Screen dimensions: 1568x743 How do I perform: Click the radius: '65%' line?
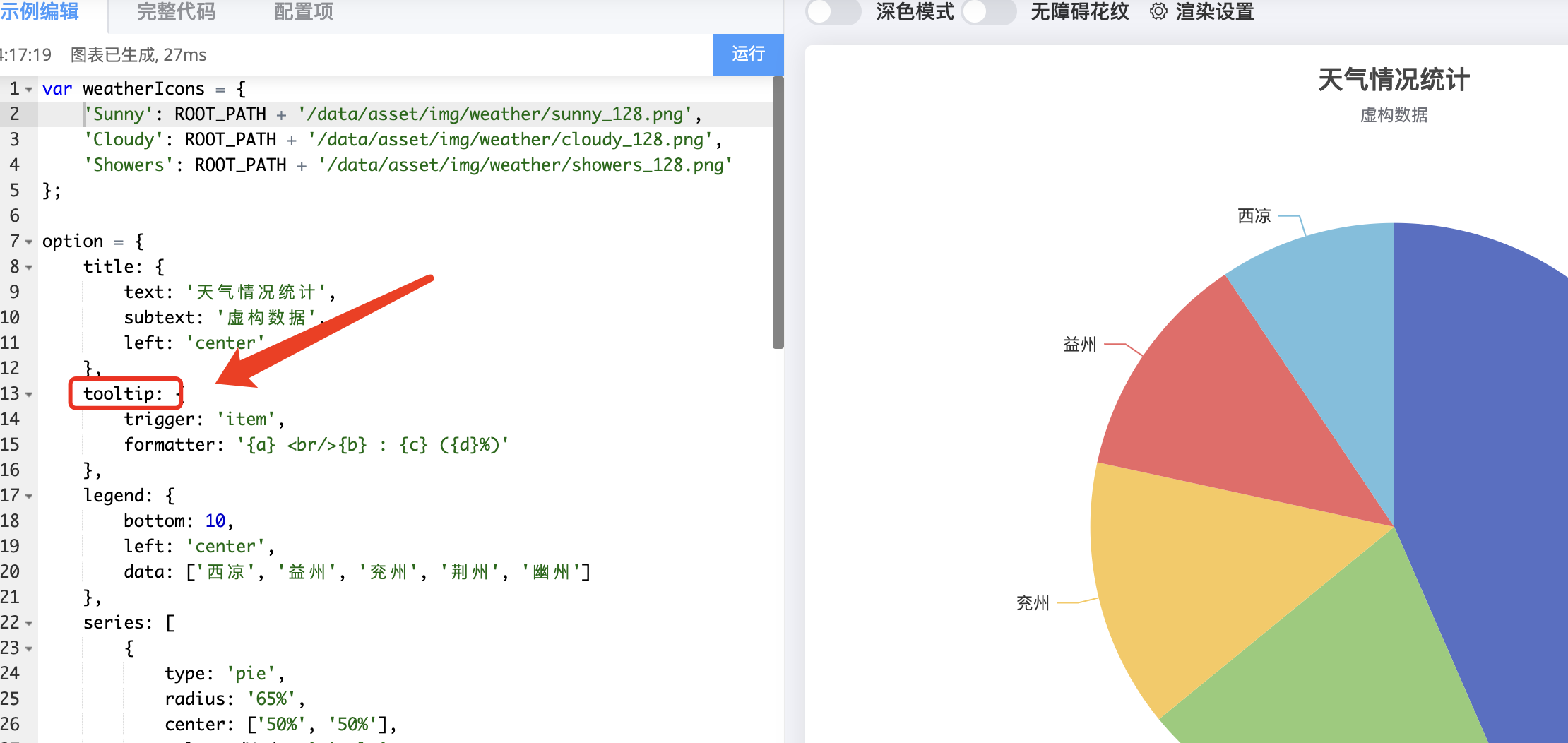point(234,699)
